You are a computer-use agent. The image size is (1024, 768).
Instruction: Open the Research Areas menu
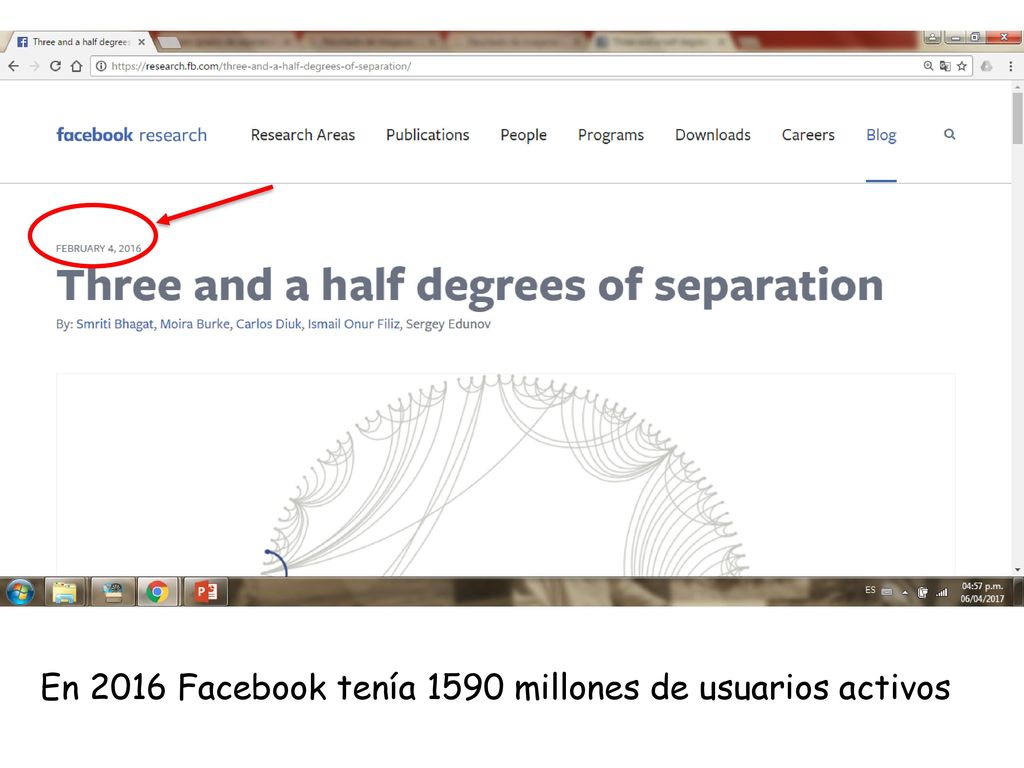(x=303, y=135)
